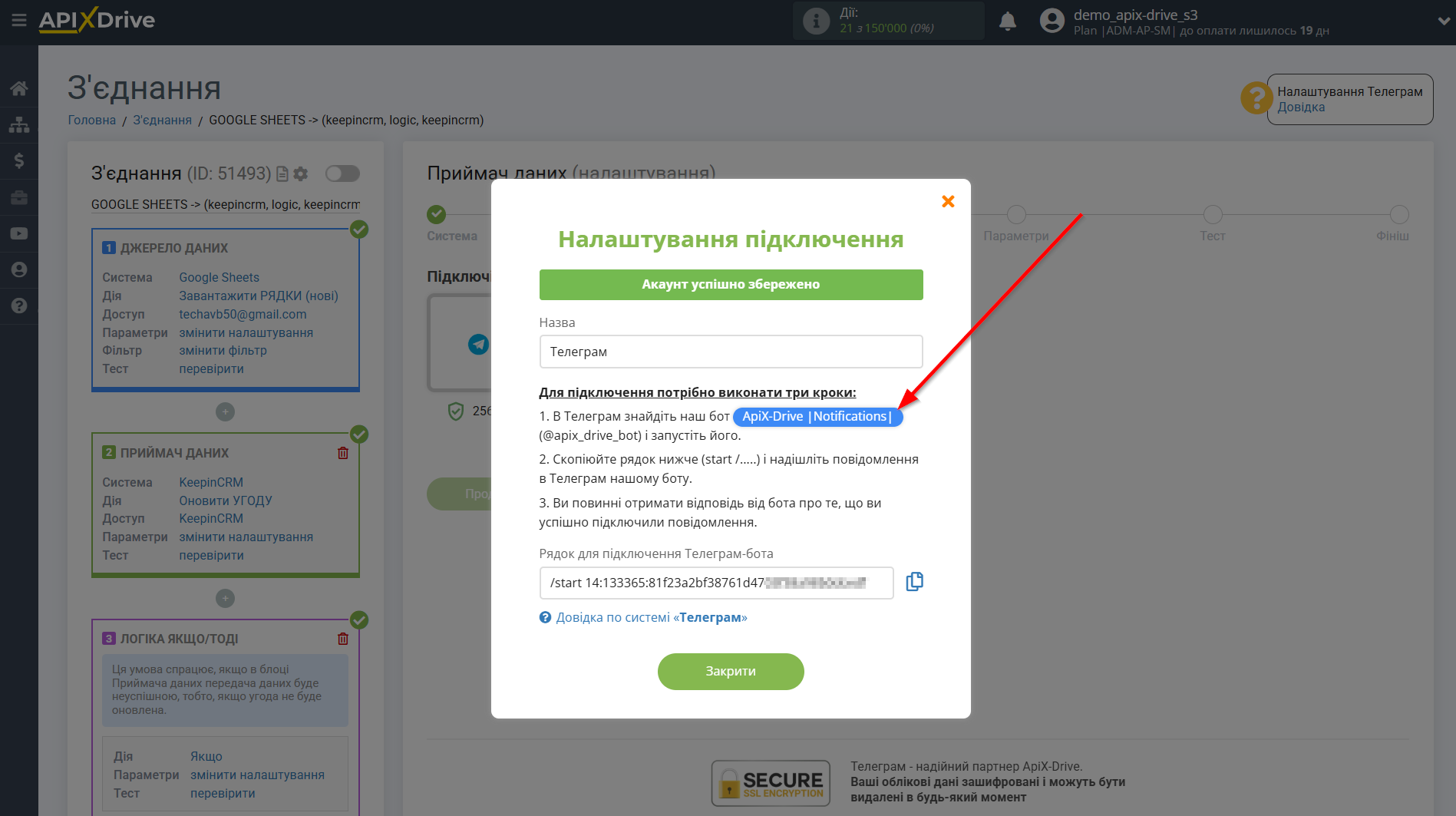Click the info icon near Дії
This screenshot has height=816, width=1456.
coord(816,21)
